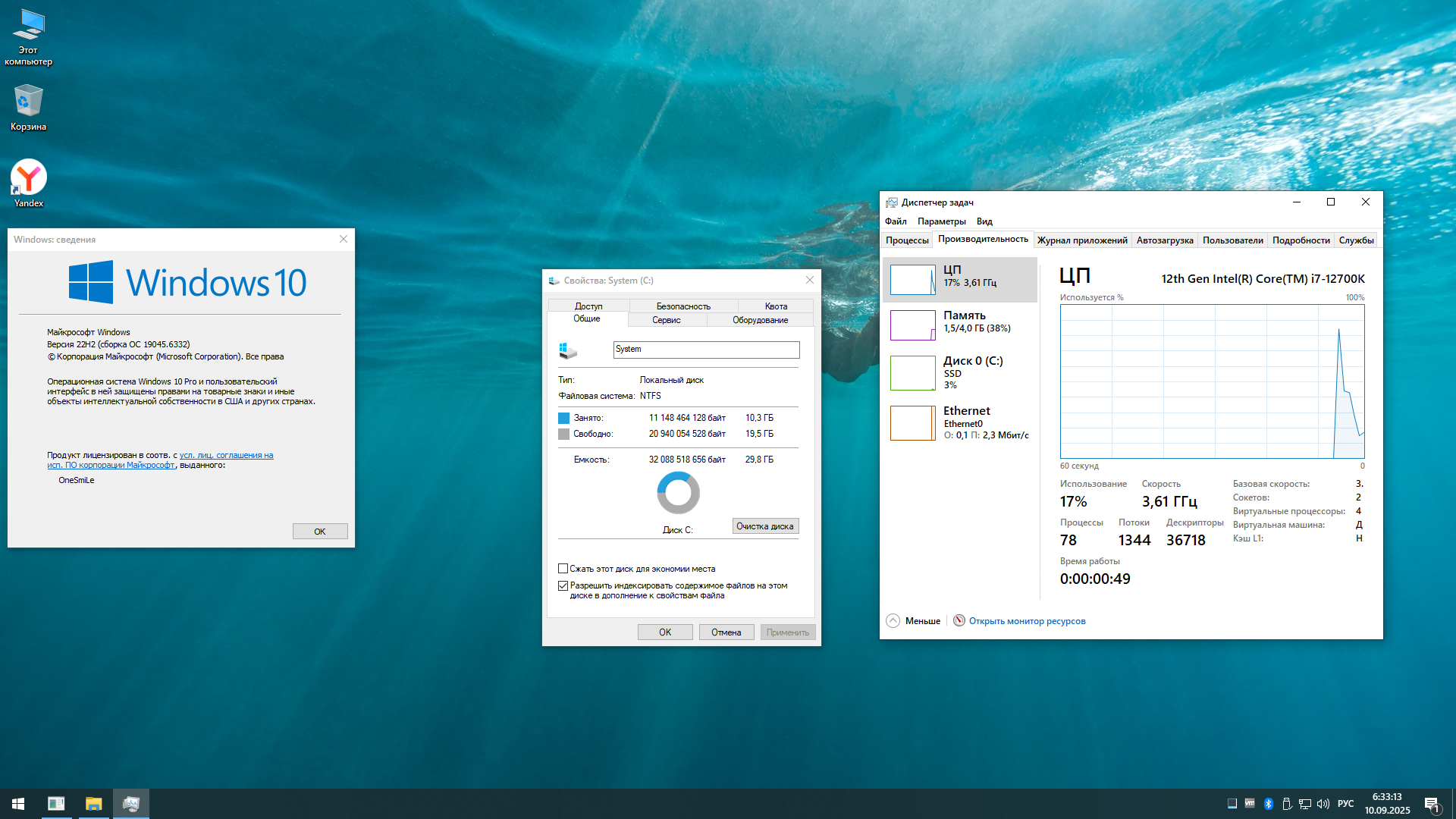
Task: Click the Windows Start button
Action: [x=18, y=804]
